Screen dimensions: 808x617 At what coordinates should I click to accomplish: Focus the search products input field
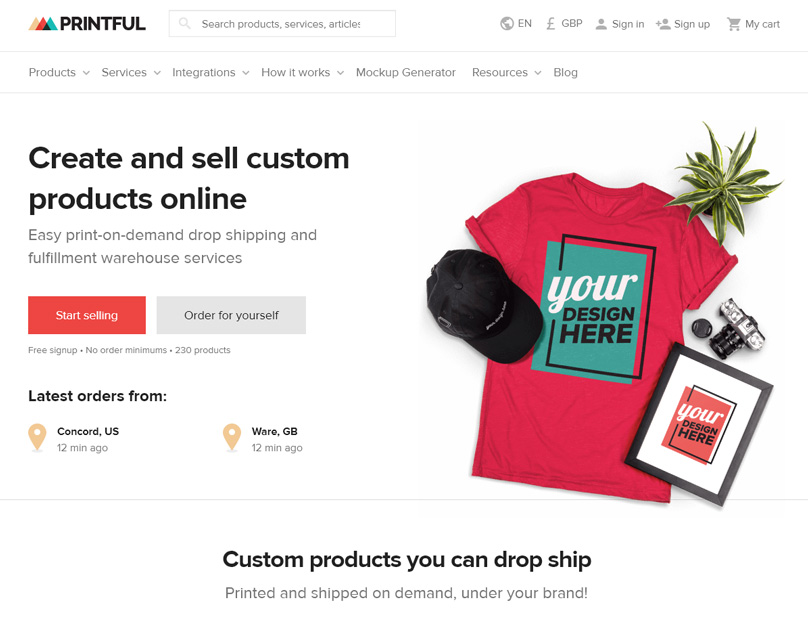282,24
